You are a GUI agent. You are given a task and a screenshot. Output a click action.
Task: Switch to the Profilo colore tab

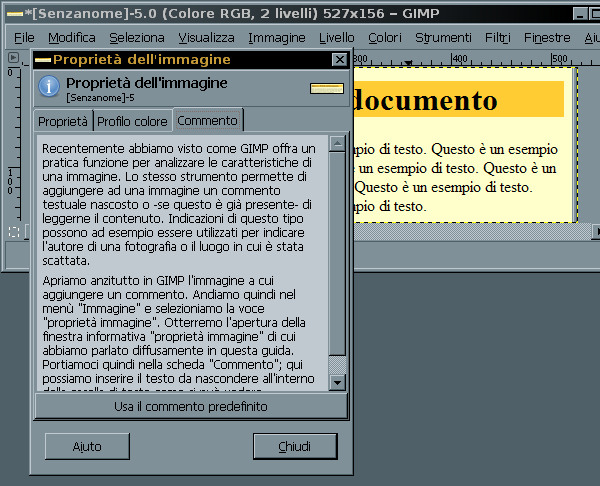tap(133, 121)
